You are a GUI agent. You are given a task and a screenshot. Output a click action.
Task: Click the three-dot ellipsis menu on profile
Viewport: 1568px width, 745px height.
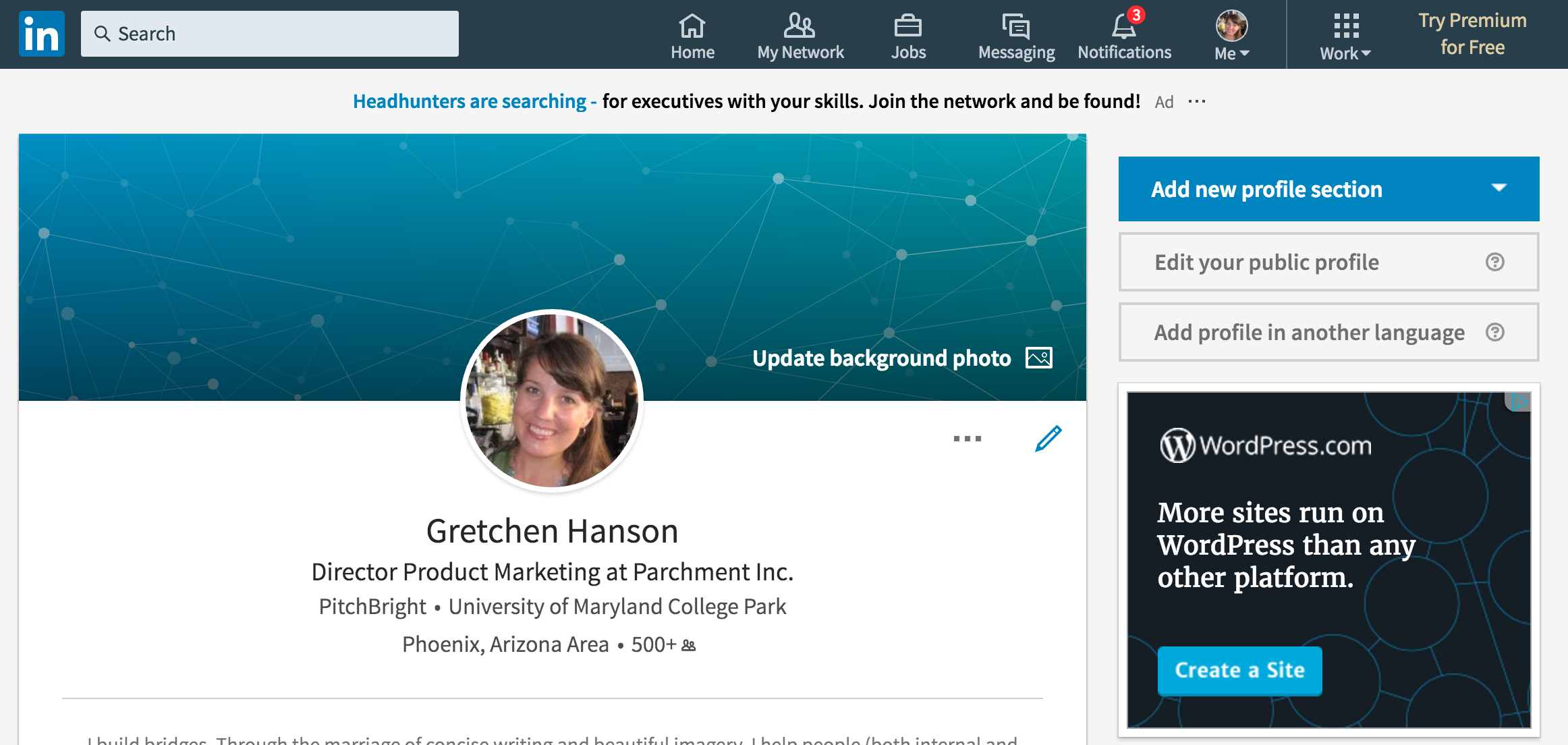pyautogui.click(x=965, y=438)
